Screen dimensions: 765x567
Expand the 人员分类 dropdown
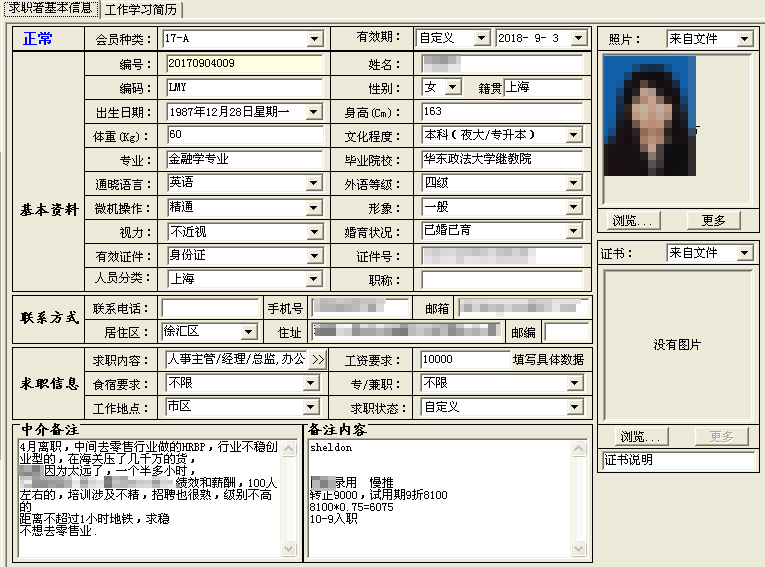coord(314,279)
